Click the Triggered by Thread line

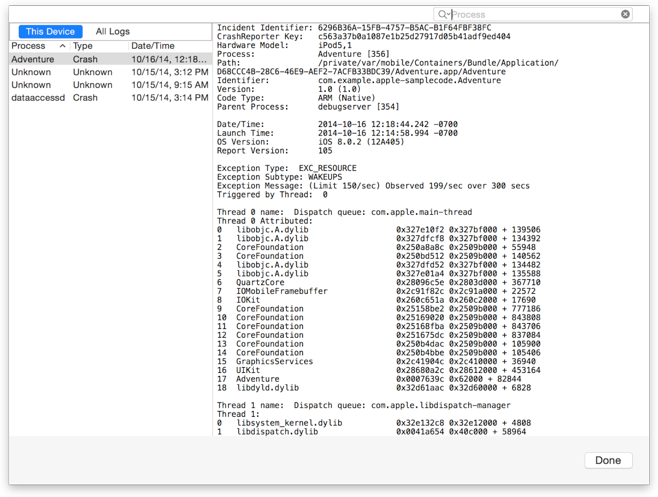click(x=272, y=195)
